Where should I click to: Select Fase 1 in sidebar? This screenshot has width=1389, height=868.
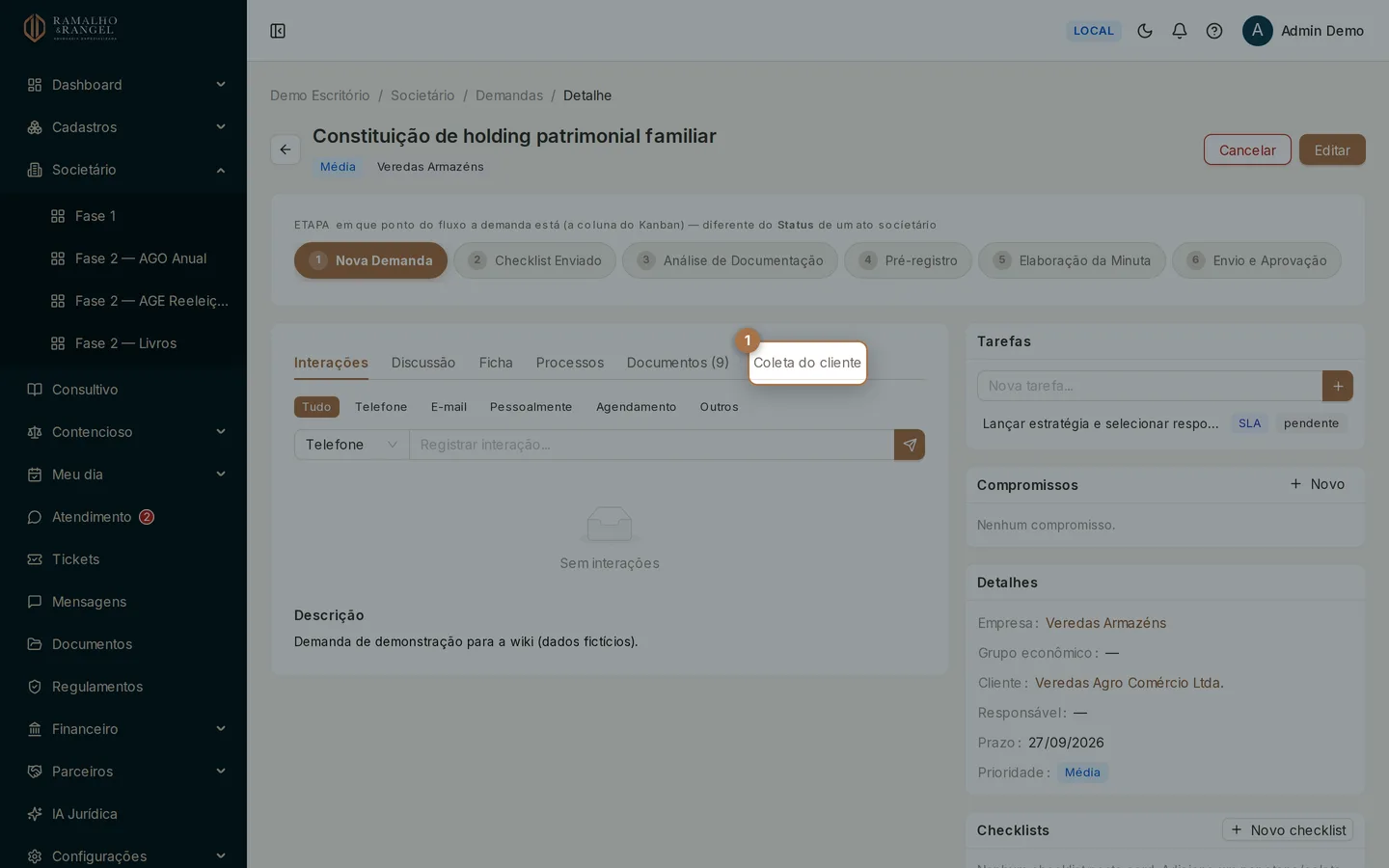pos(123,216)
